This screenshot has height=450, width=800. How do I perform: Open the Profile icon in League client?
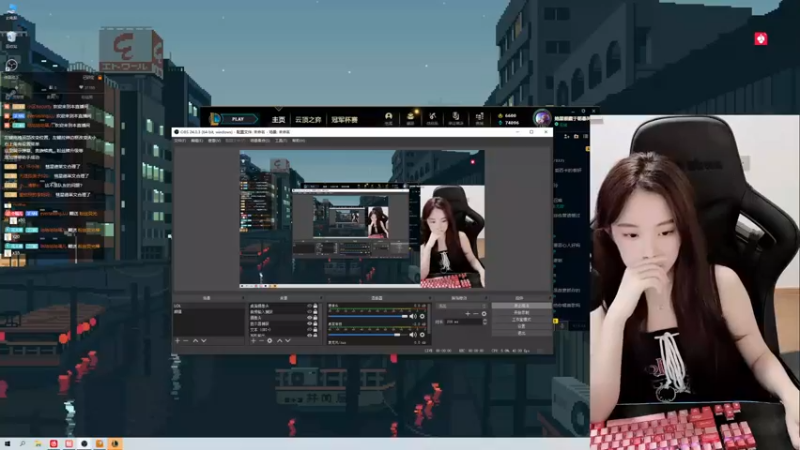(x=388, y=117)
